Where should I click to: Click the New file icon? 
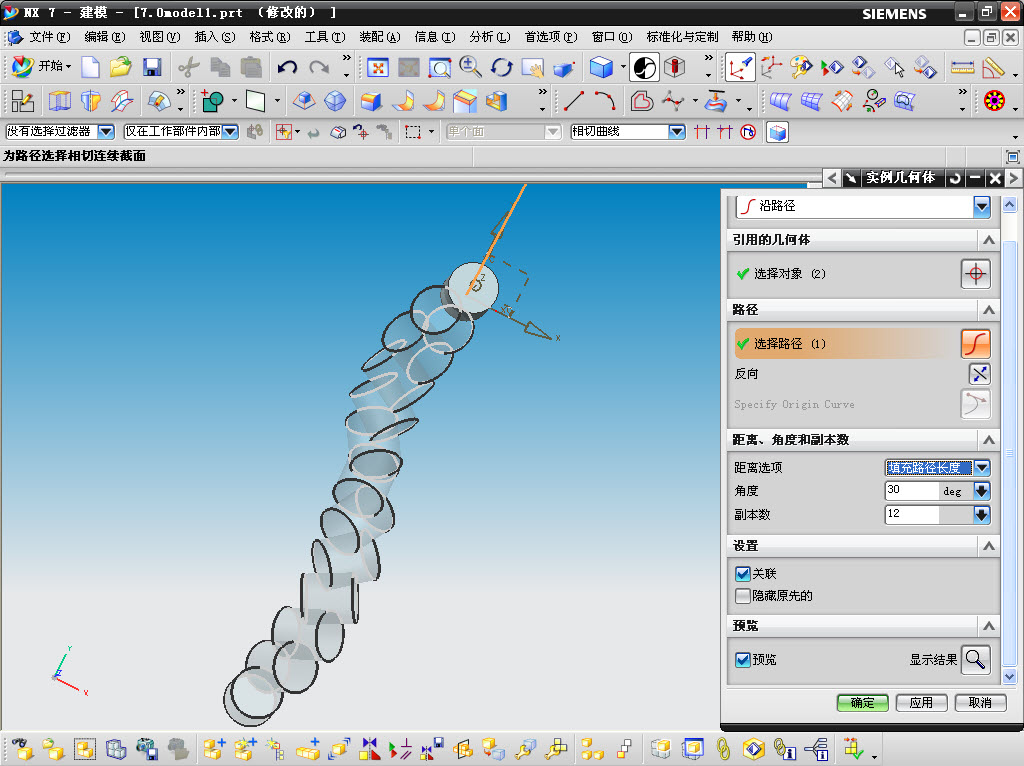90,67
